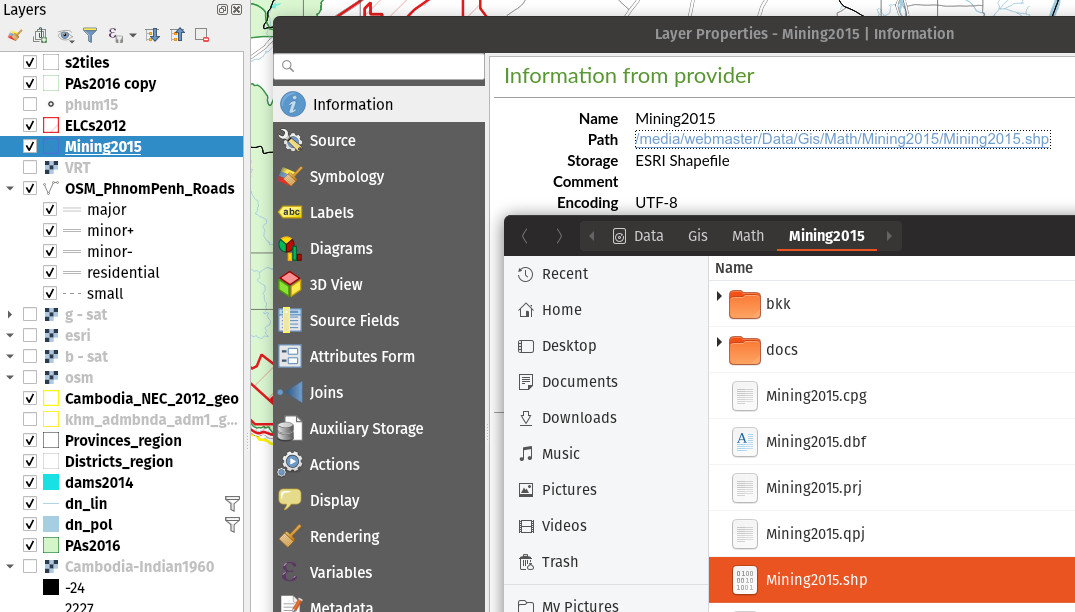
Task: Enable the phum15 layer checkbox
Action: click(x=30, y=105)
